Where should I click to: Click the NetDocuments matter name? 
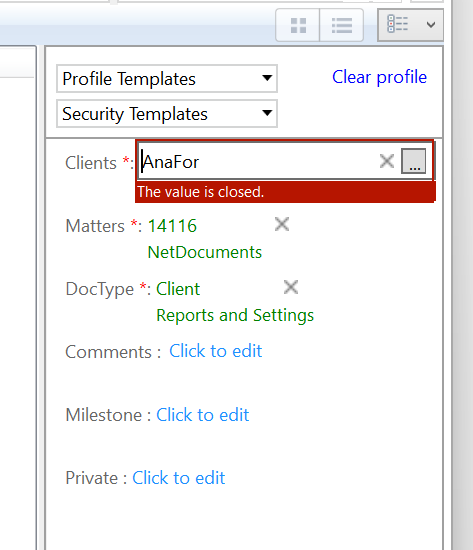(x=205, y=252)
